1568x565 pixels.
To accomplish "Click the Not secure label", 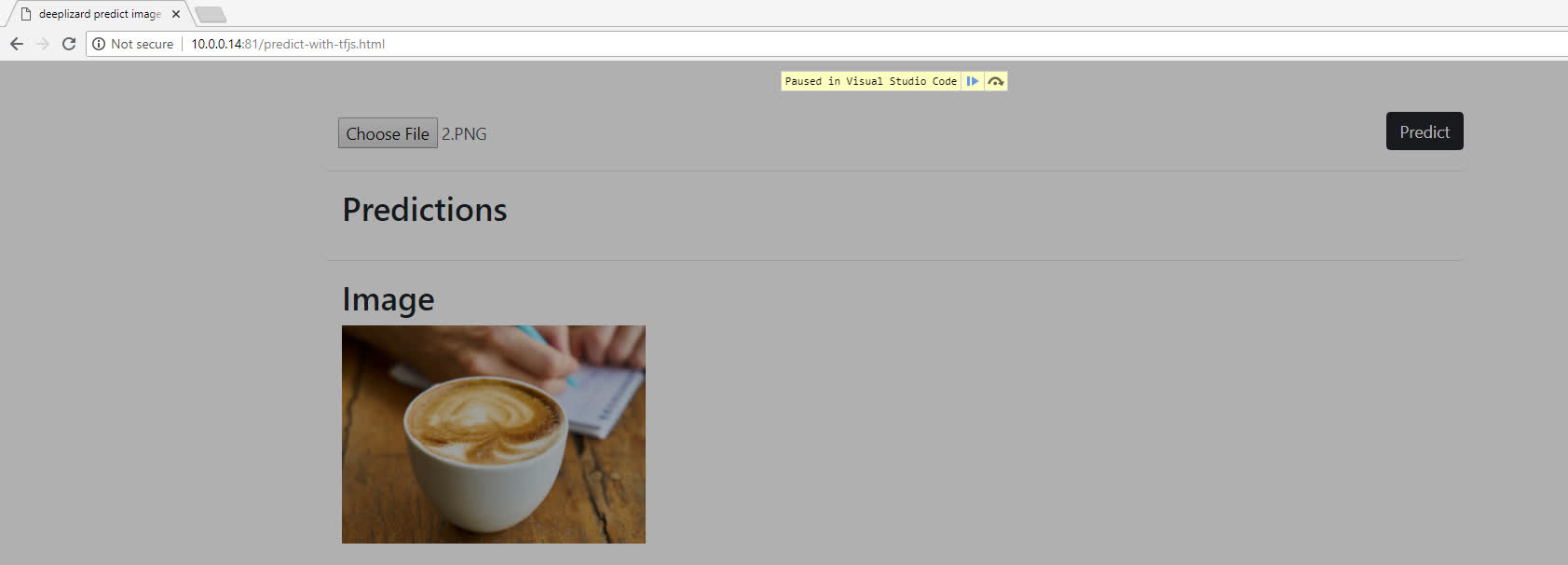I will [142, 44].
